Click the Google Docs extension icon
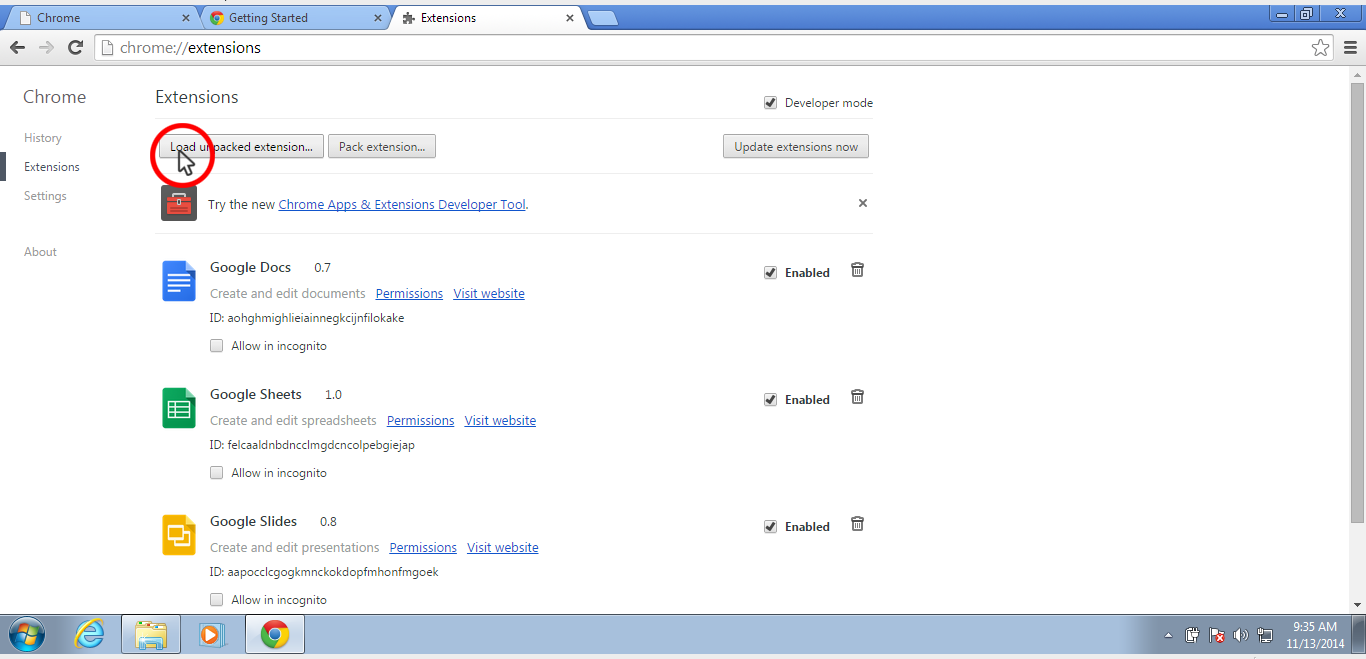This screenshot has height=659, width=1366. click(x=179, y=281)
